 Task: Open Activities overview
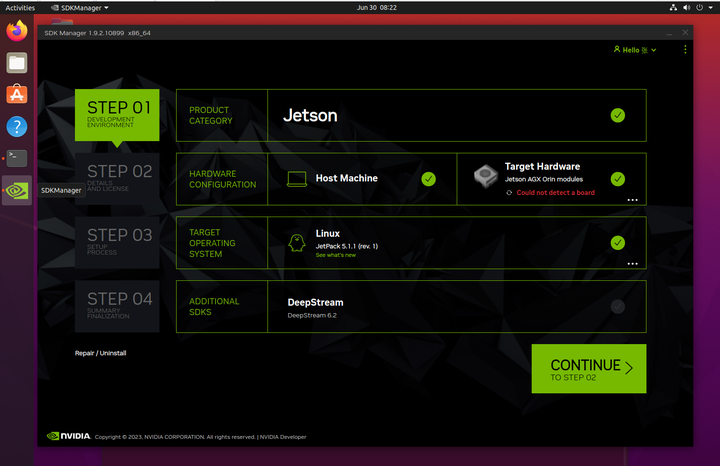(20, 7)
